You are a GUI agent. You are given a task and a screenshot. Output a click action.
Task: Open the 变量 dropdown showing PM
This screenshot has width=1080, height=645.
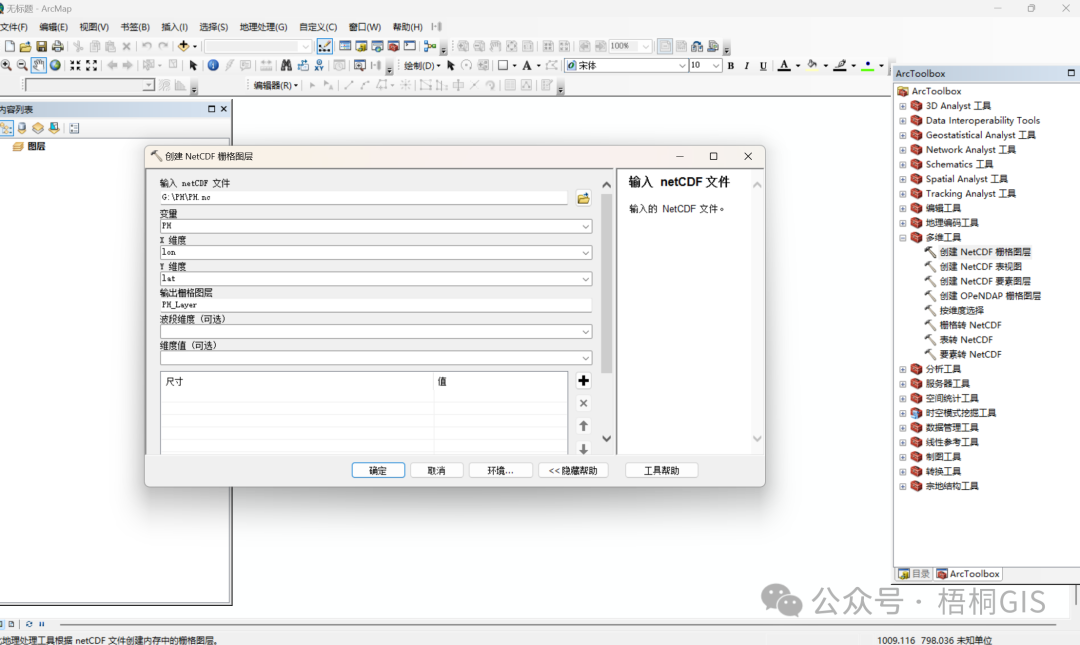pyautogui.click(x=585, y=226)
